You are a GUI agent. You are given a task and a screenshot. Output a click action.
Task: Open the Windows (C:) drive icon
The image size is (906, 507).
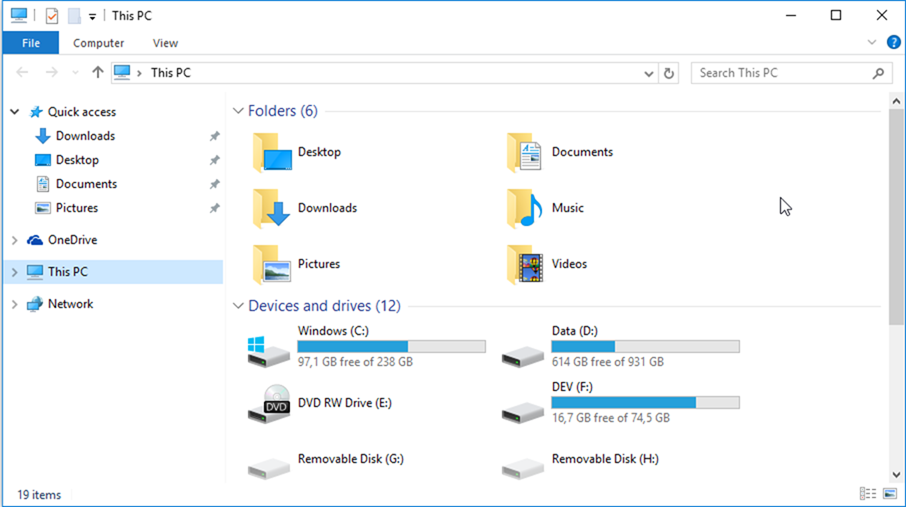coord(268,347)
